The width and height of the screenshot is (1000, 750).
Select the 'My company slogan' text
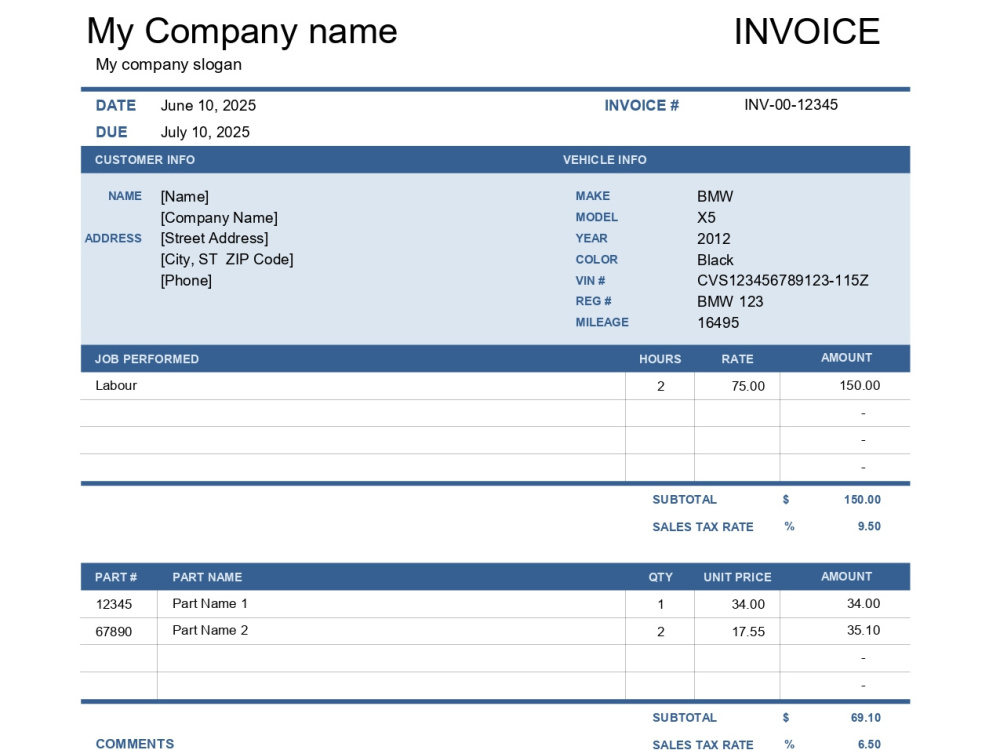[168, 64]
